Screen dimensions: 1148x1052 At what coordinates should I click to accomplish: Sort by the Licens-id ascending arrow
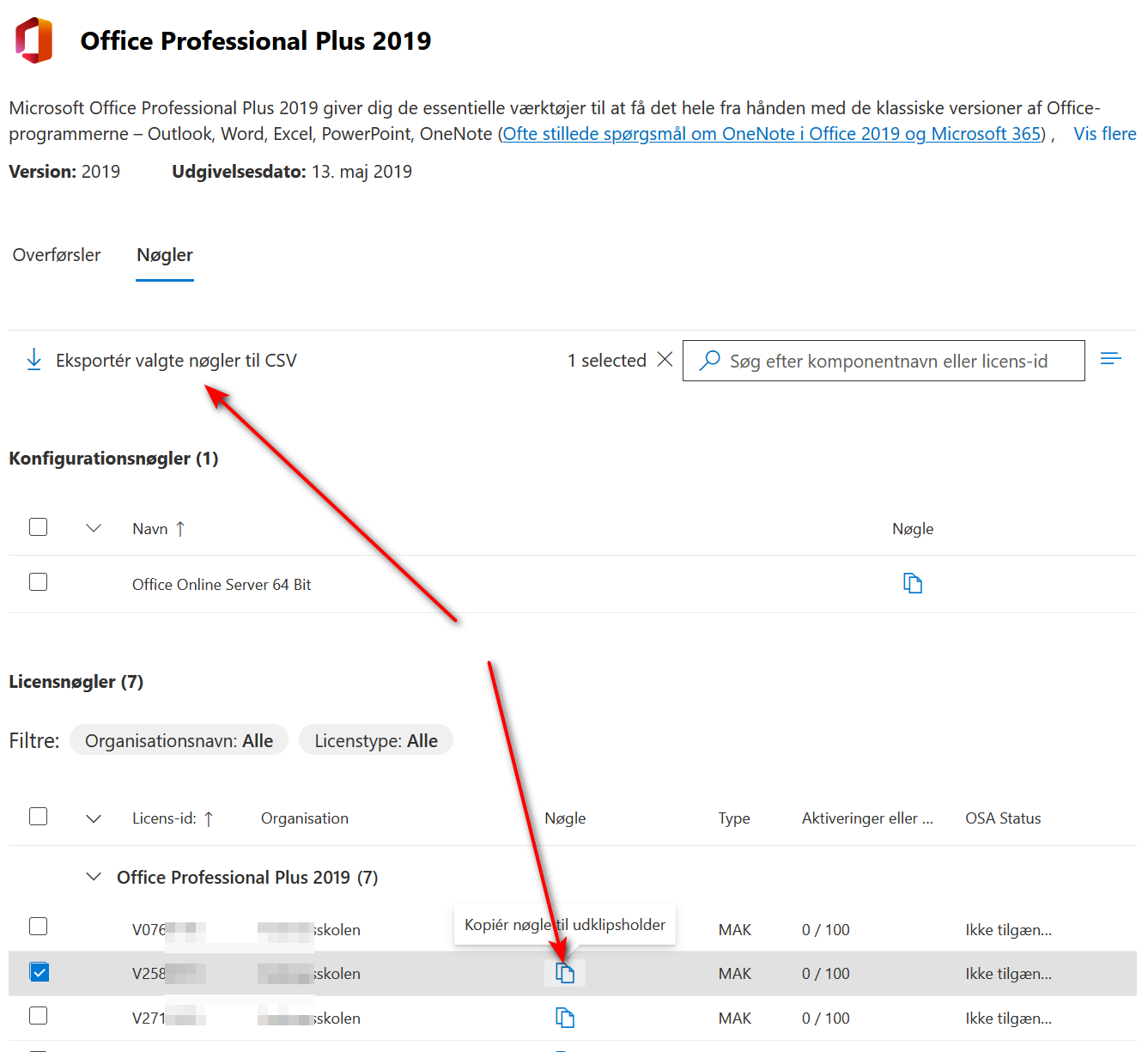(208, 818)
